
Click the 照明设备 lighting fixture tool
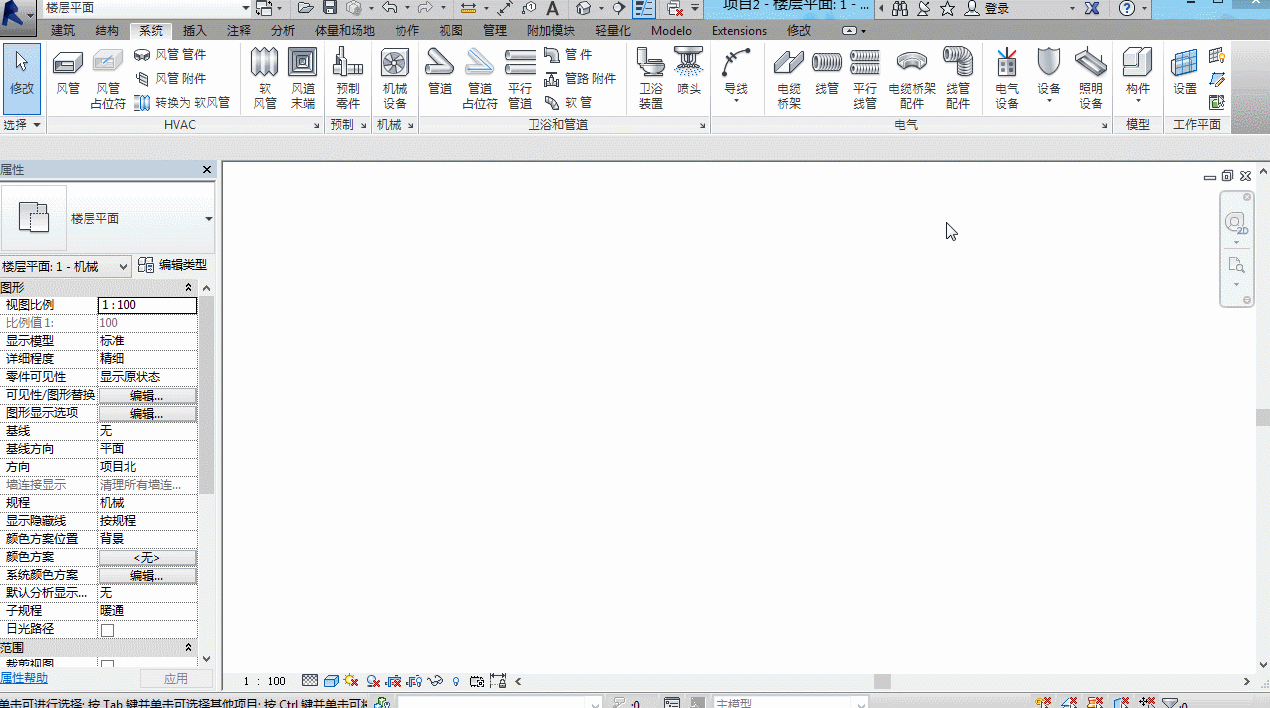1091,79
